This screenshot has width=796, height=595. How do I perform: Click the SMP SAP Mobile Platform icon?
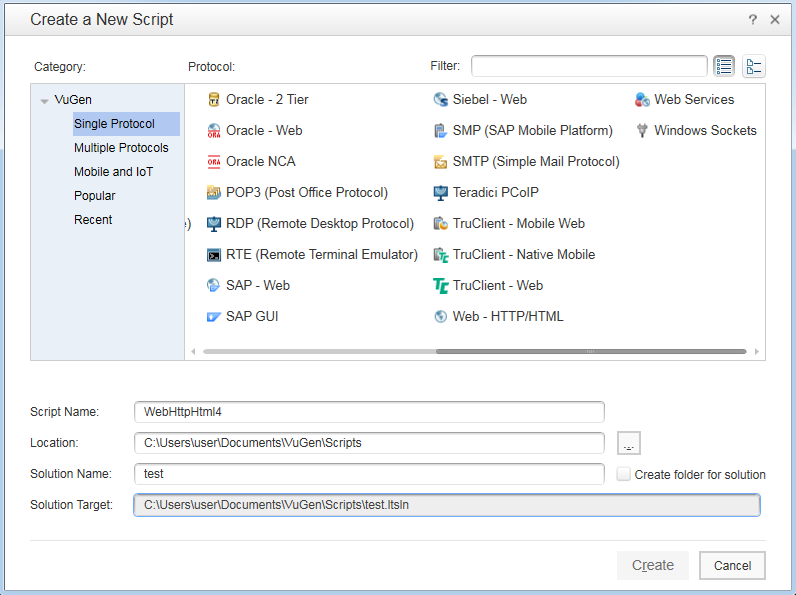tap(440, 130)
